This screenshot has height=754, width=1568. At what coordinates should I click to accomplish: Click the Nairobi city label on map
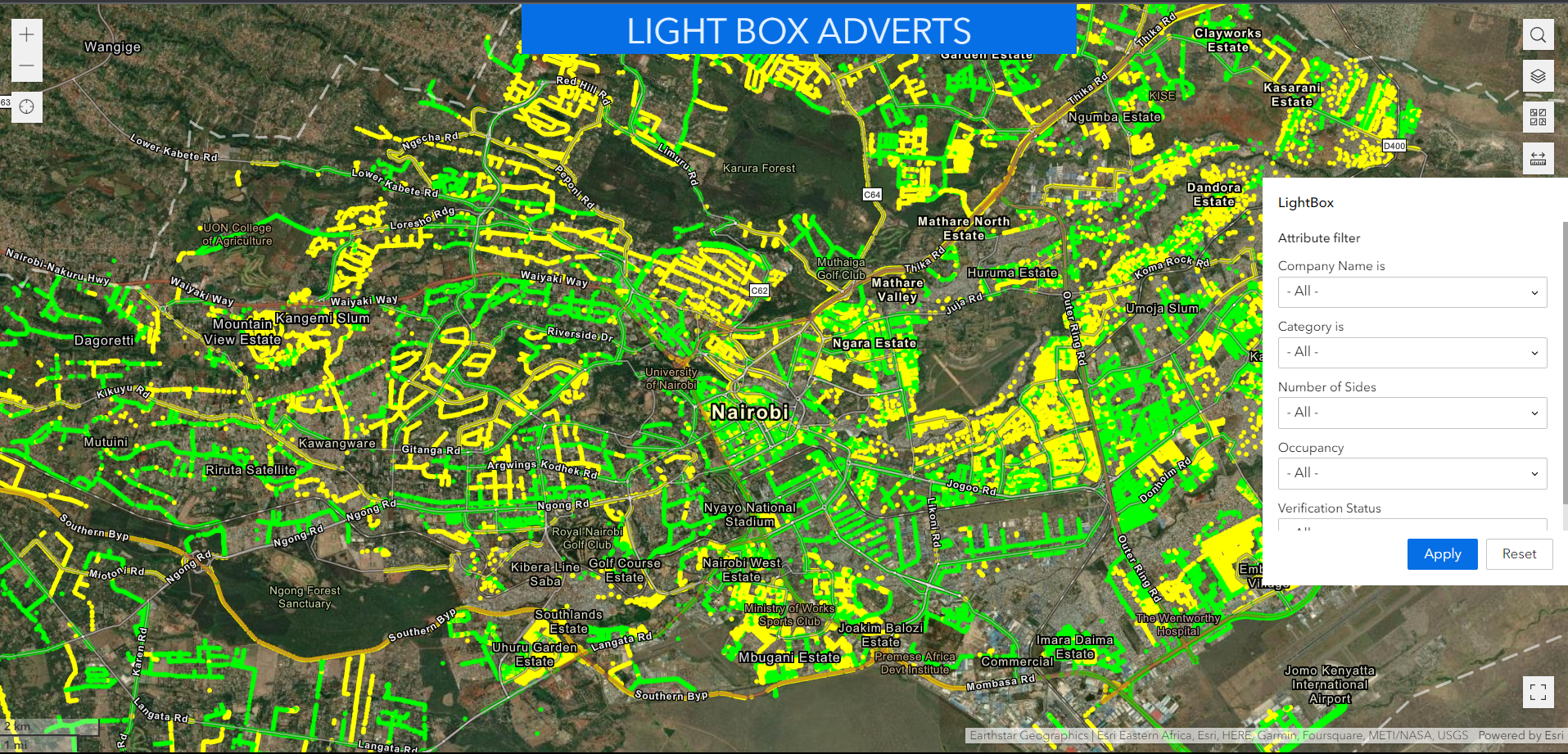pos(749,412)
